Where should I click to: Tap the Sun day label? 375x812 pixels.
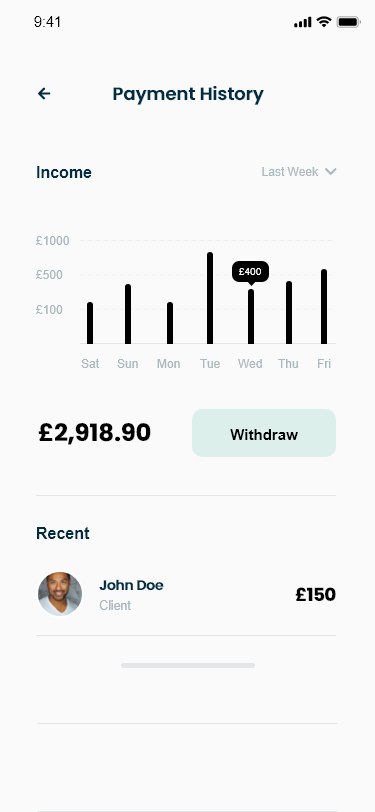click(x=127, y=364)
